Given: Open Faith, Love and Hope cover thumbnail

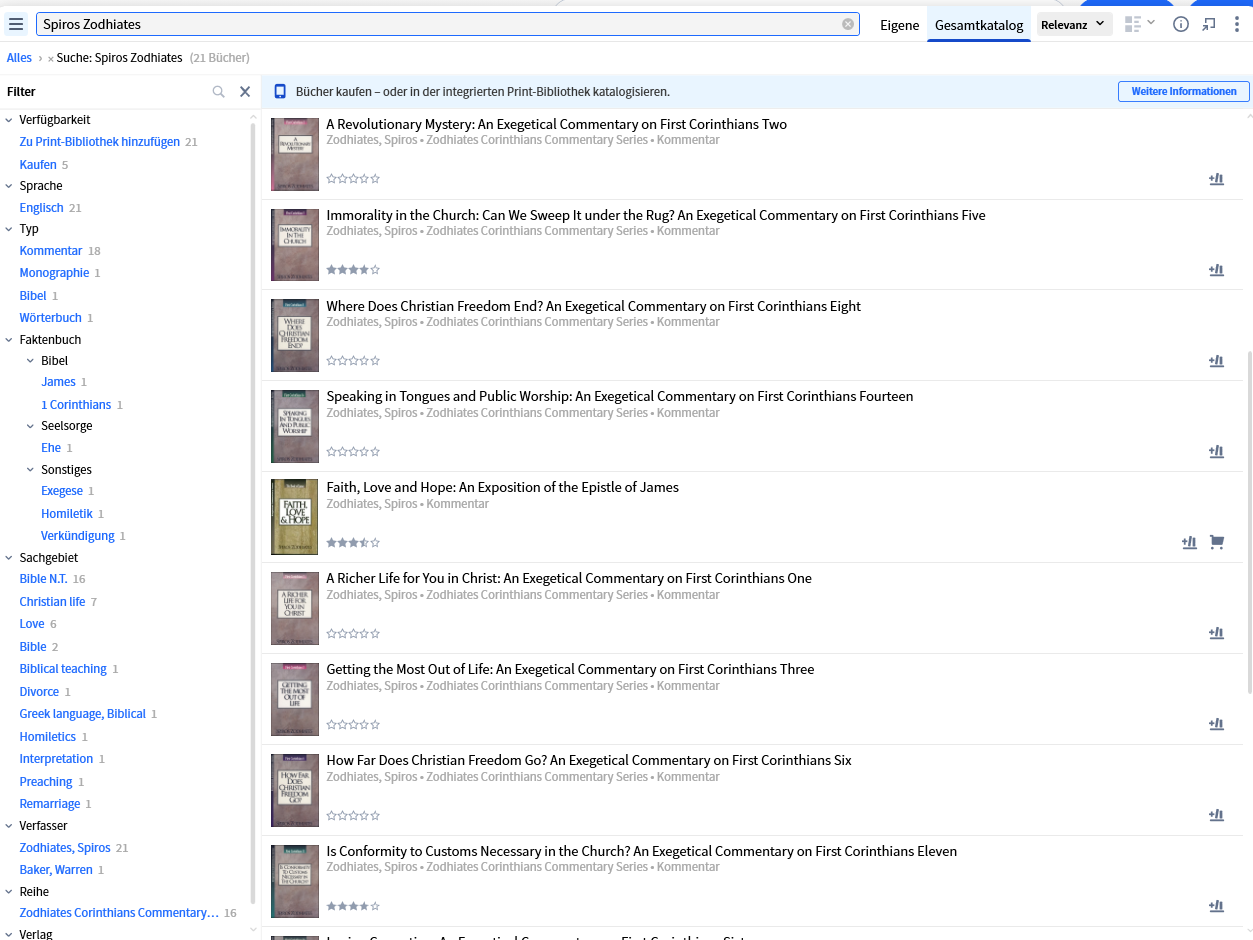Looking at the screenshot, I should (x=295, y=517).
